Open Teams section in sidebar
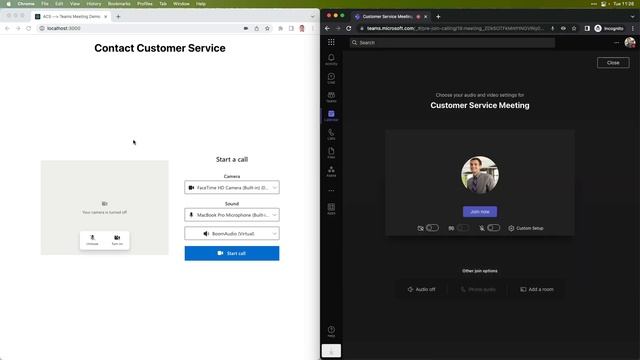Image resolution: width=640 pixels, height=360 pixels. point(331,97)
